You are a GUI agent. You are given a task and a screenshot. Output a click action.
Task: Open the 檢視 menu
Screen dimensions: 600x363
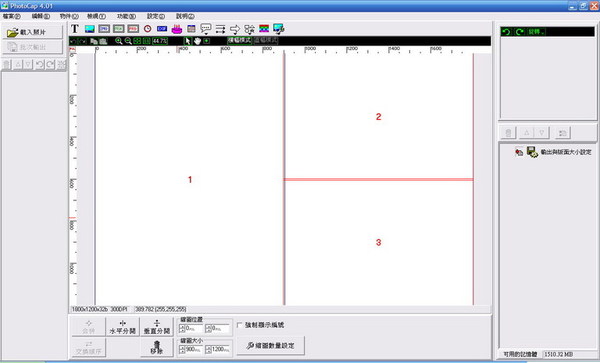coord(96,16)
